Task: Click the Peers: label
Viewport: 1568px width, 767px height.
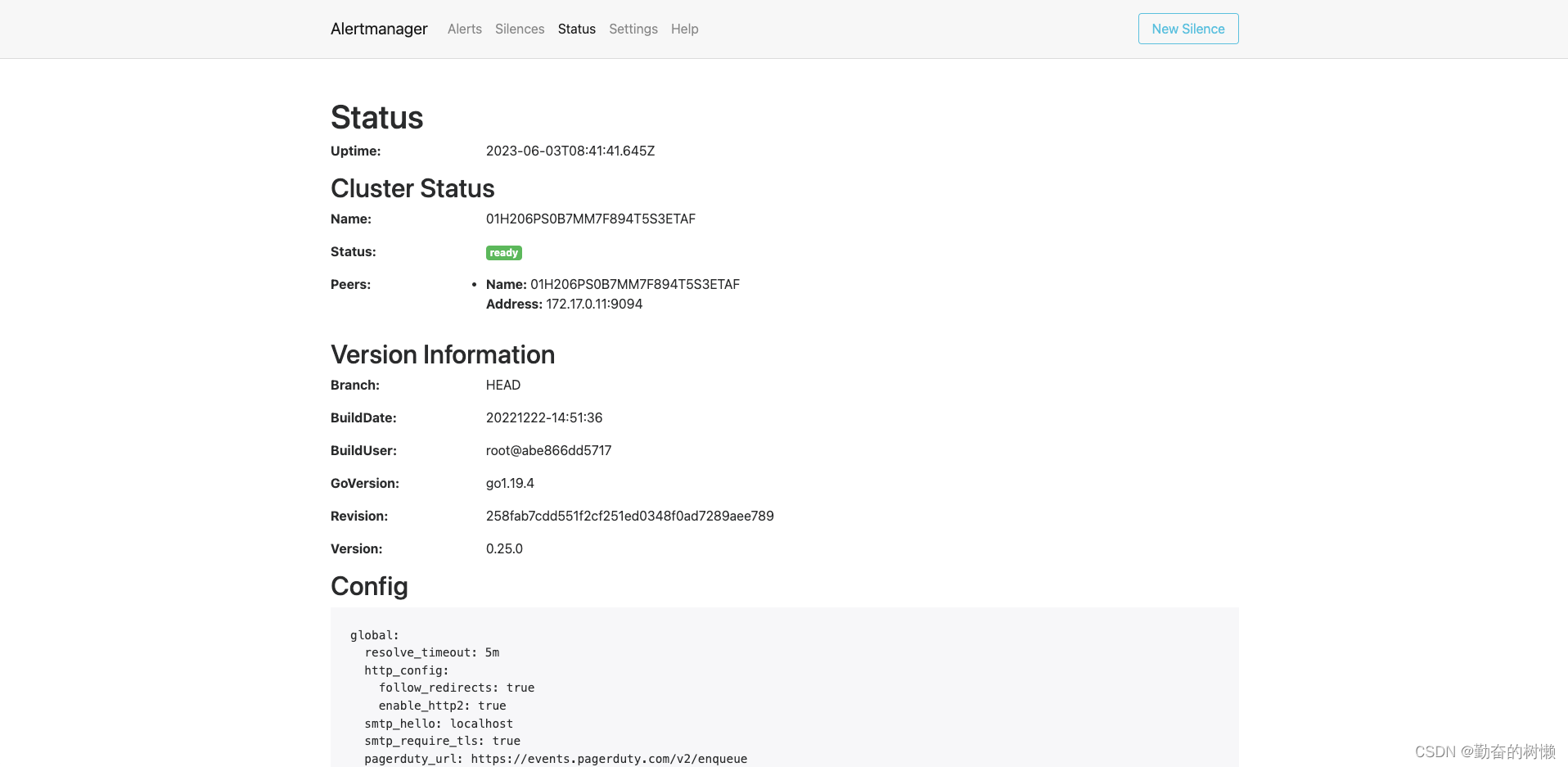Action: 350,284
